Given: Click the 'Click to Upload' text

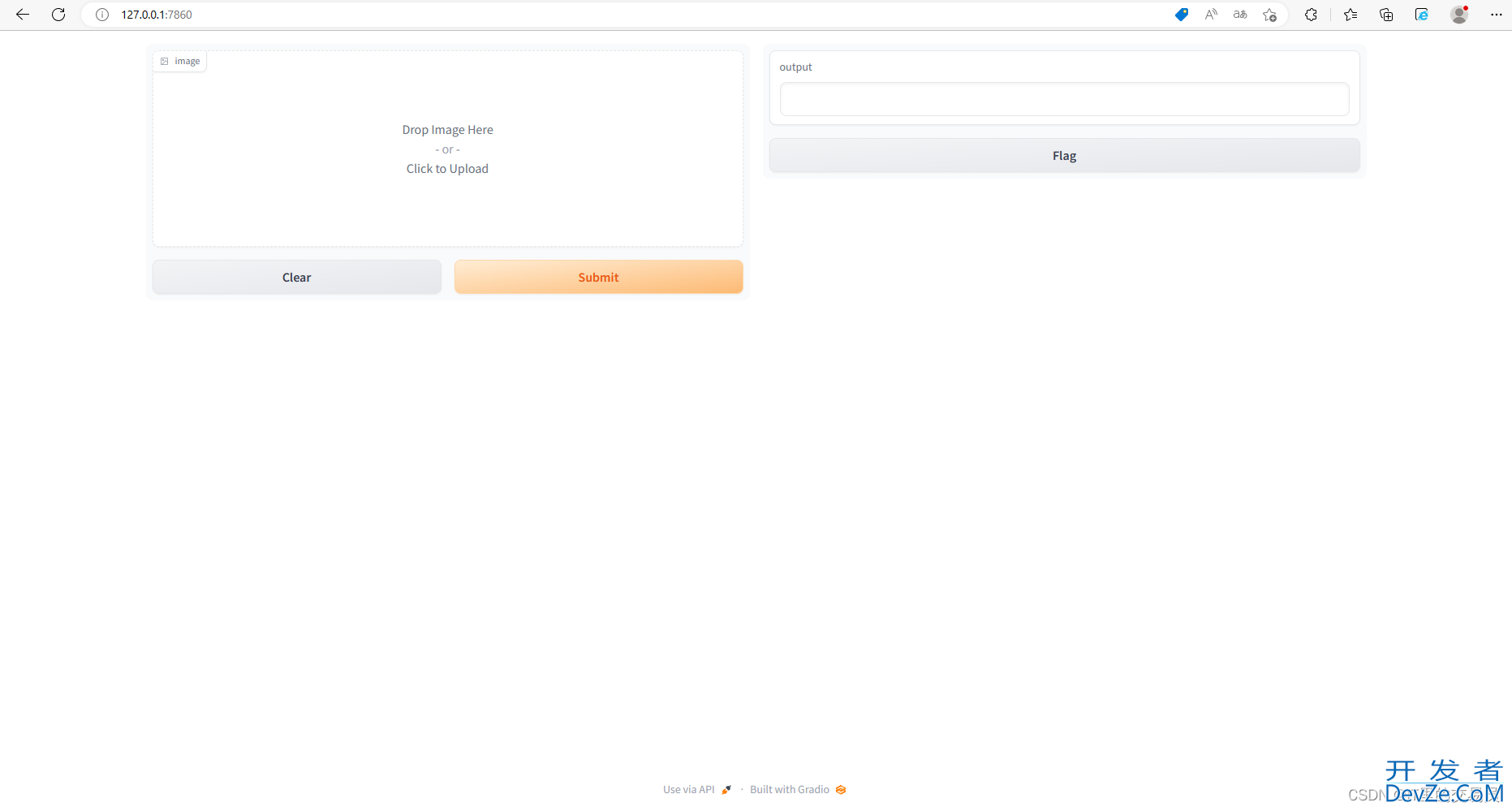Looking at the screenshot, I should 447,169.
